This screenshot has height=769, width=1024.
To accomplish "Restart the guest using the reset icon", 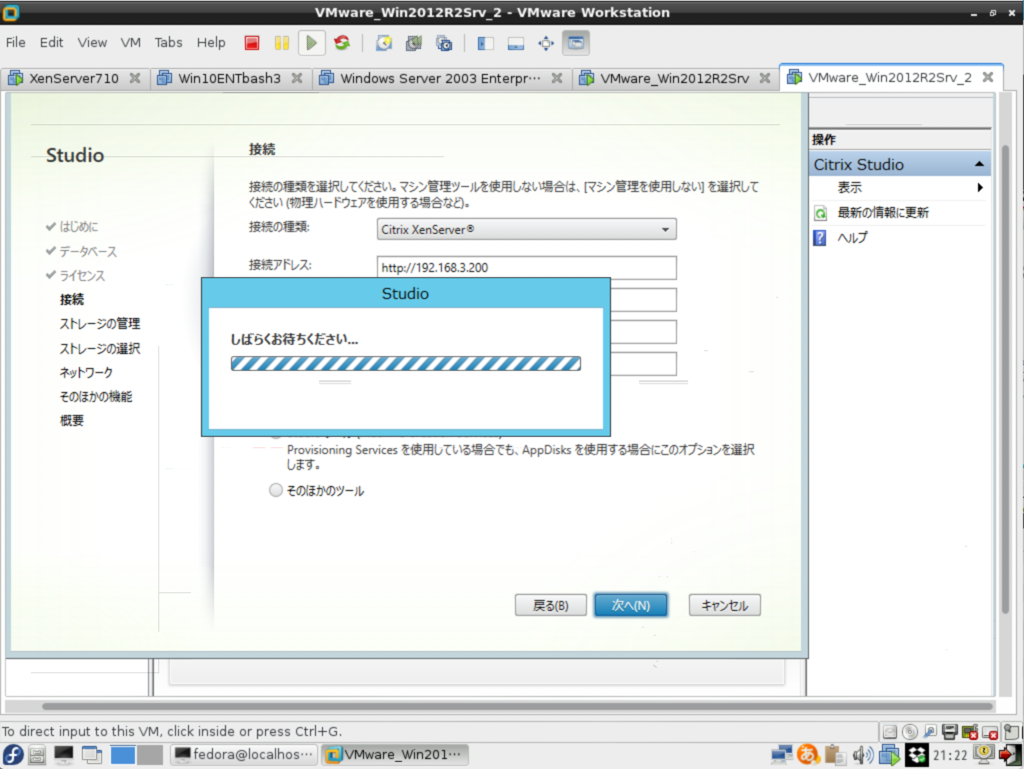I will pos(342,43).
